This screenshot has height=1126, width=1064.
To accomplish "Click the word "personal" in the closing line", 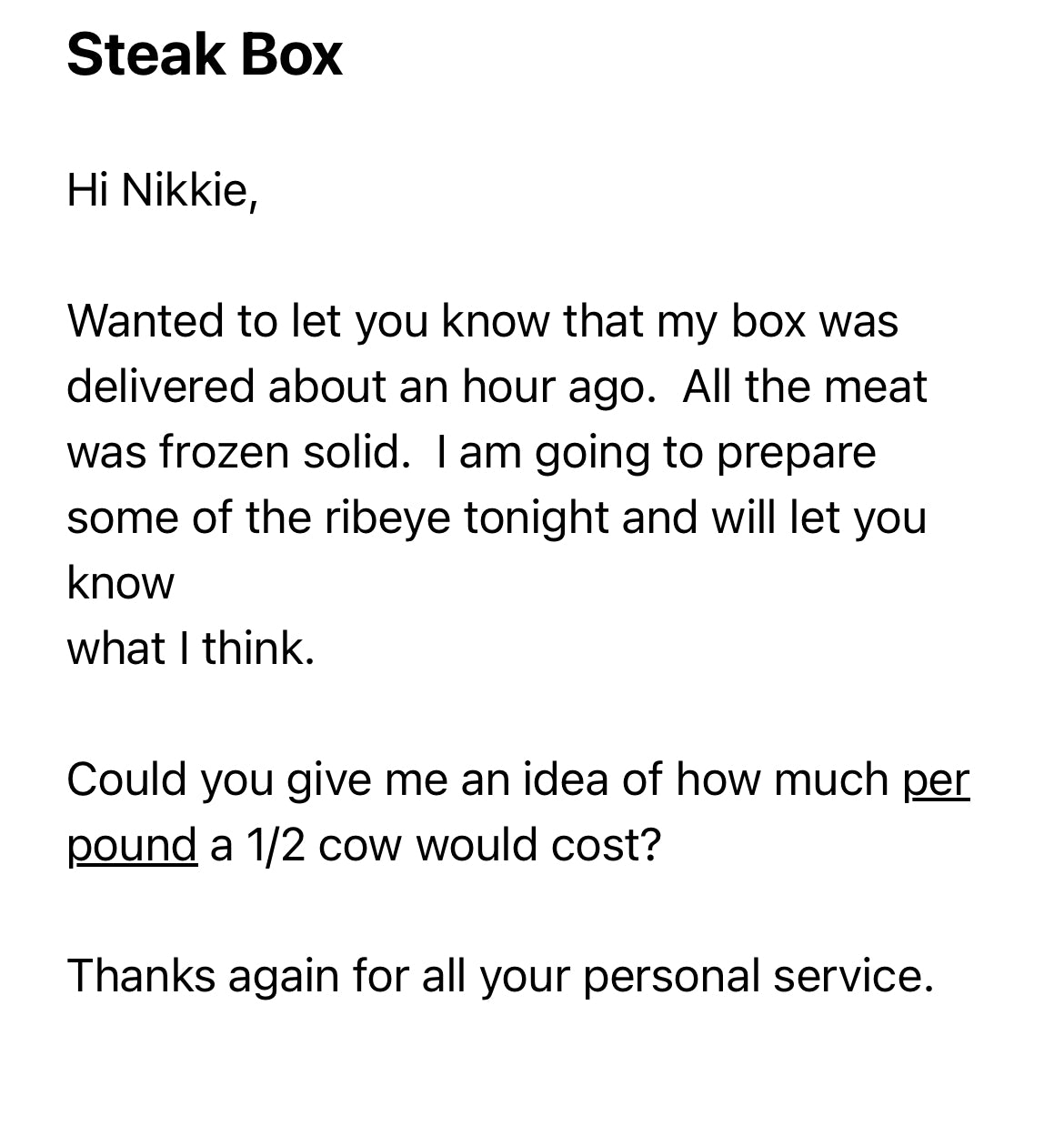I will 671,978.
